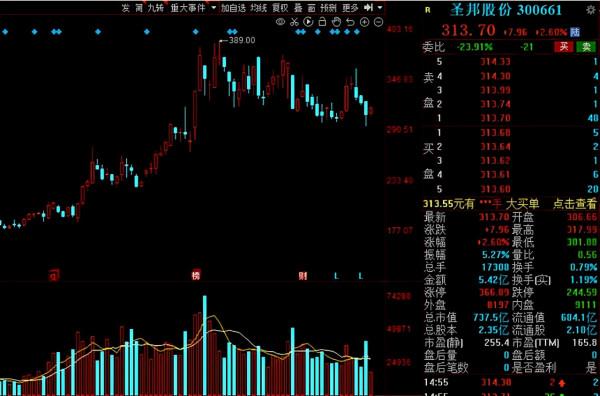This screenshot has width=600, height=396.
Task: Click the blue 陆 badge next to the price
Action: coord(575,32)
